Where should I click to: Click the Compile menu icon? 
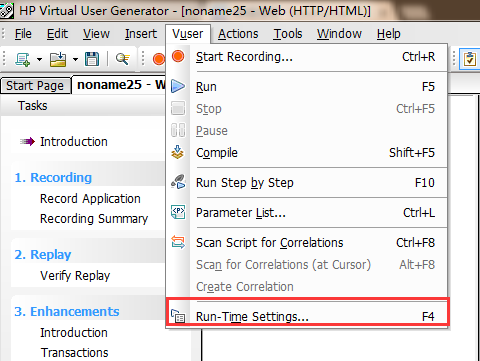pos(178,152)
